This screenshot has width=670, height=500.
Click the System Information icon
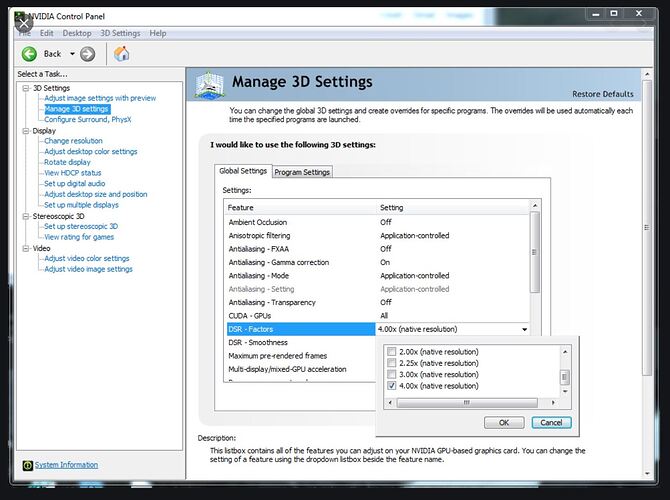(x=27, y=465)
